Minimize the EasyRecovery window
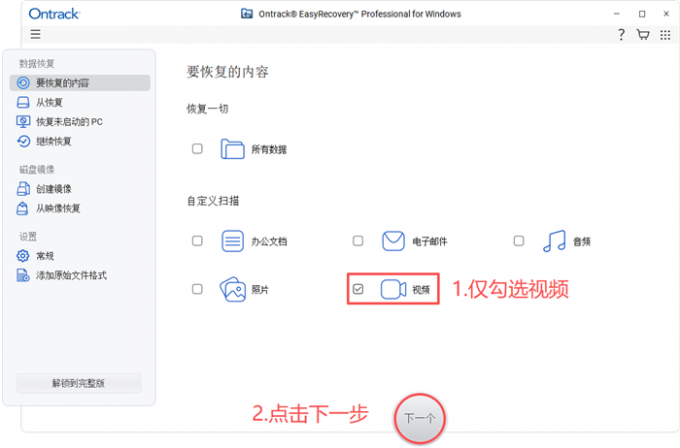Image resolution: width=680 pixels, height=448 pixels. click(617, 14)
